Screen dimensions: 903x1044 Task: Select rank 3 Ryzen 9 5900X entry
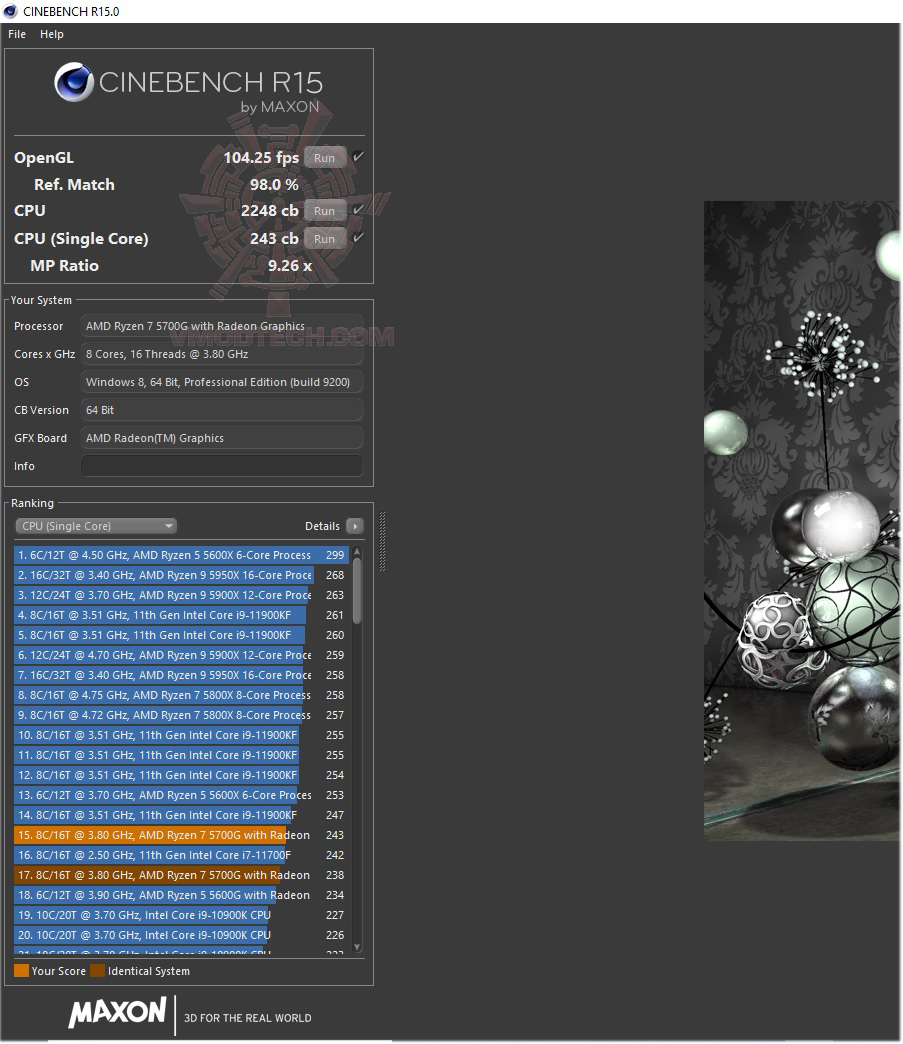click(x=181, y=595)
